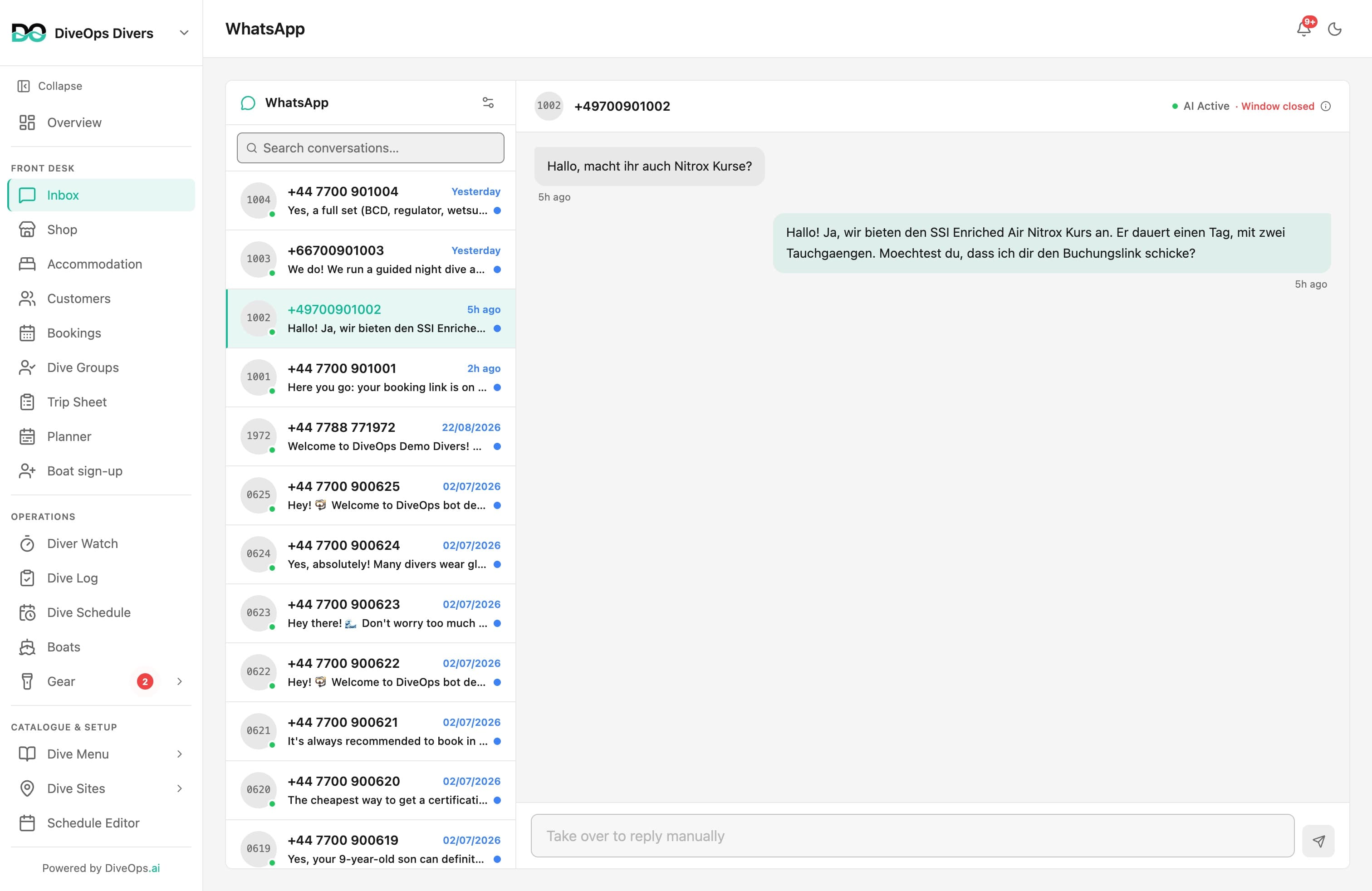Open conversation with +44 7700 901004

pos(371,201)
